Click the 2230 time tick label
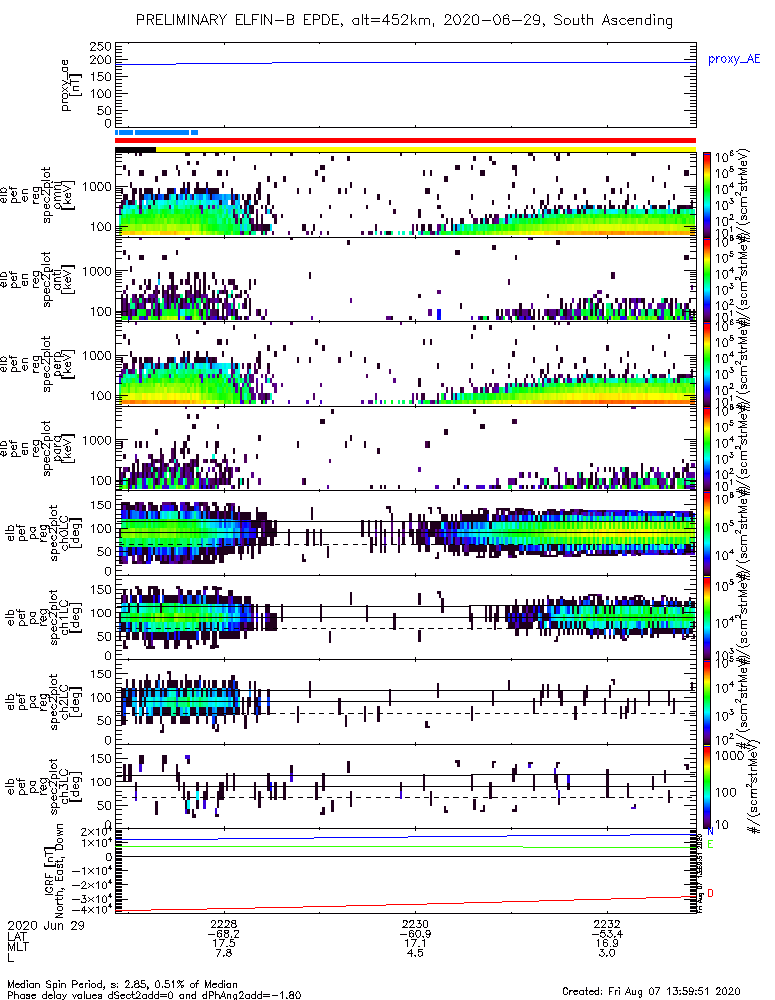 coord(415,924)
